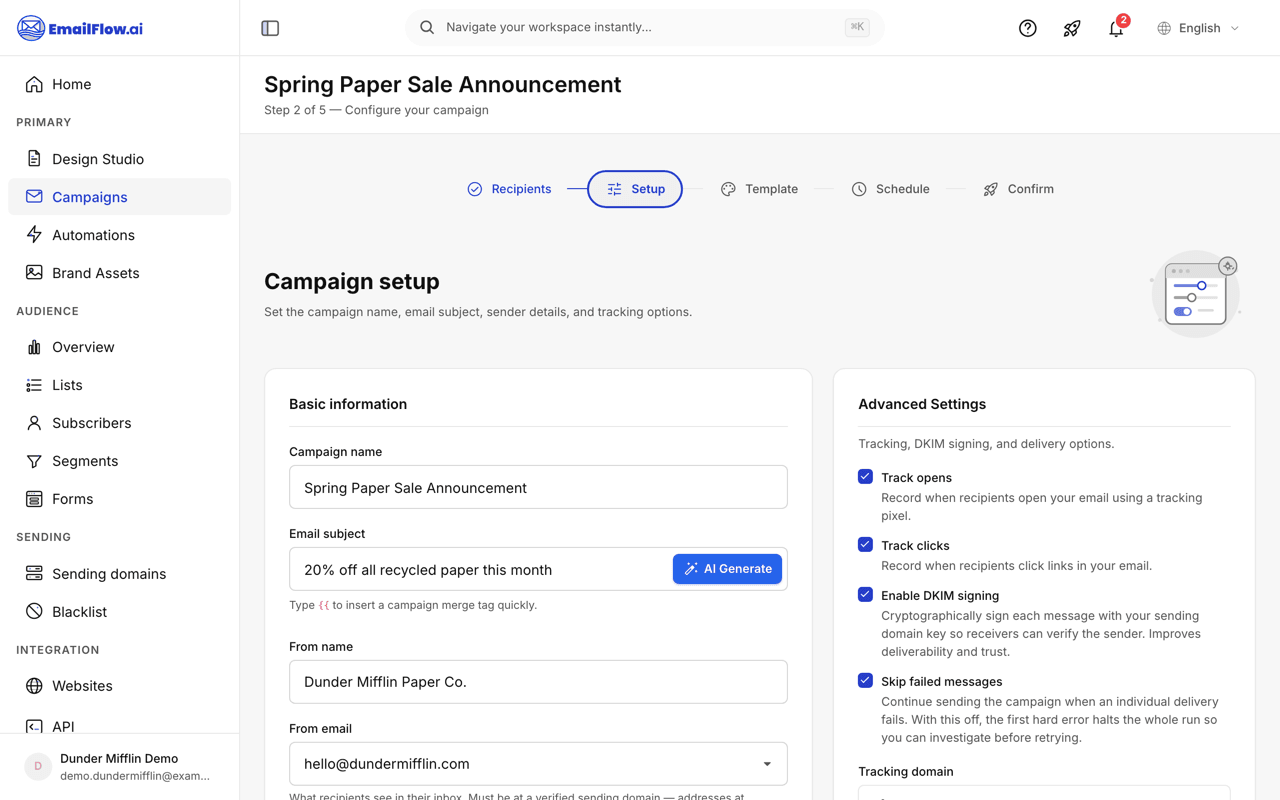This screenshot has width=1280, height=800.
Task: Select the Setup step
Action: click(635, 189)
